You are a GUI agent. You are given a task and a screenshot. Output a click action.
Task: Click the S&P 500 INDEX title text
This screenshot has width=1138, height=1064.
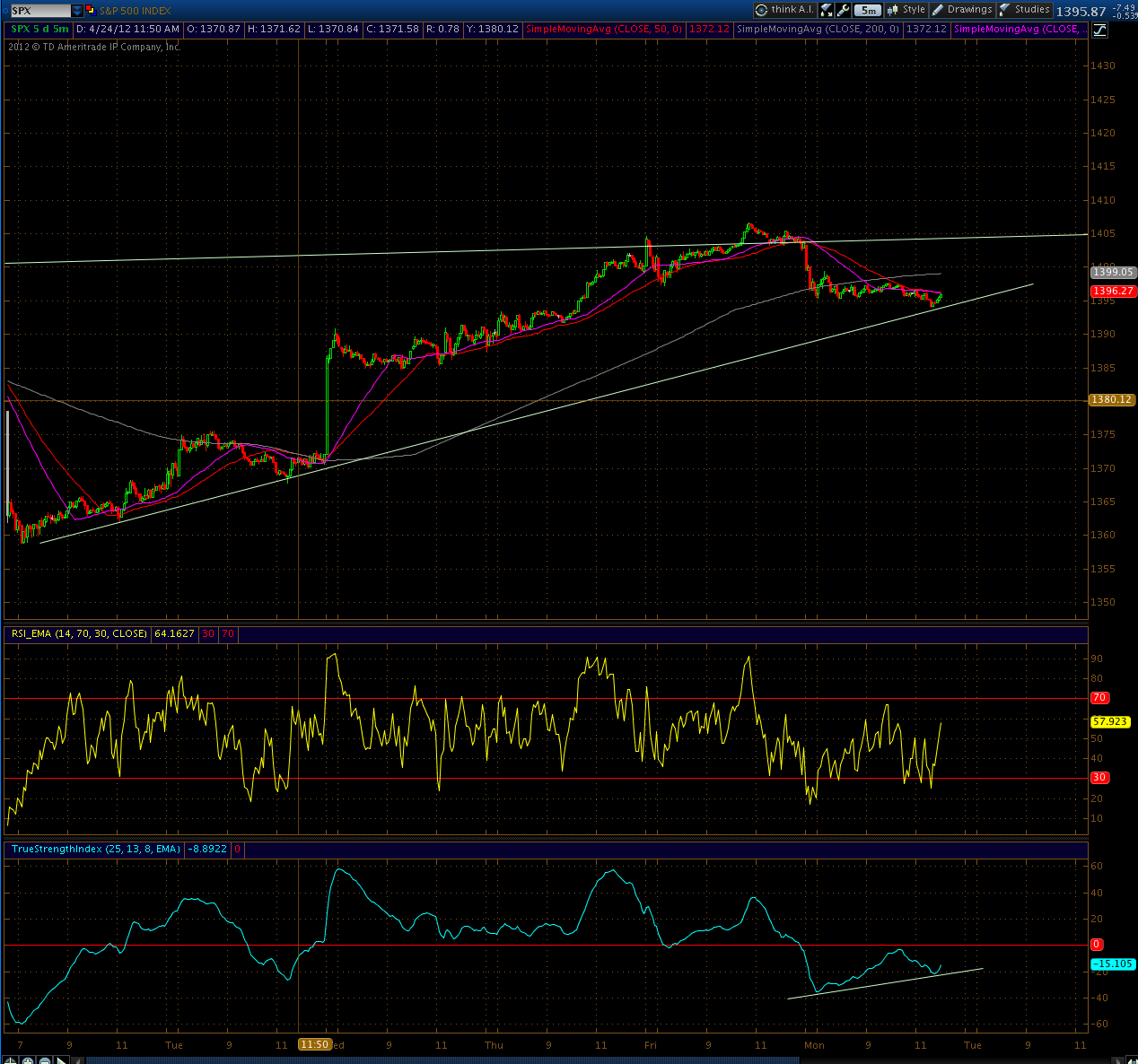[x=136, y=11]
